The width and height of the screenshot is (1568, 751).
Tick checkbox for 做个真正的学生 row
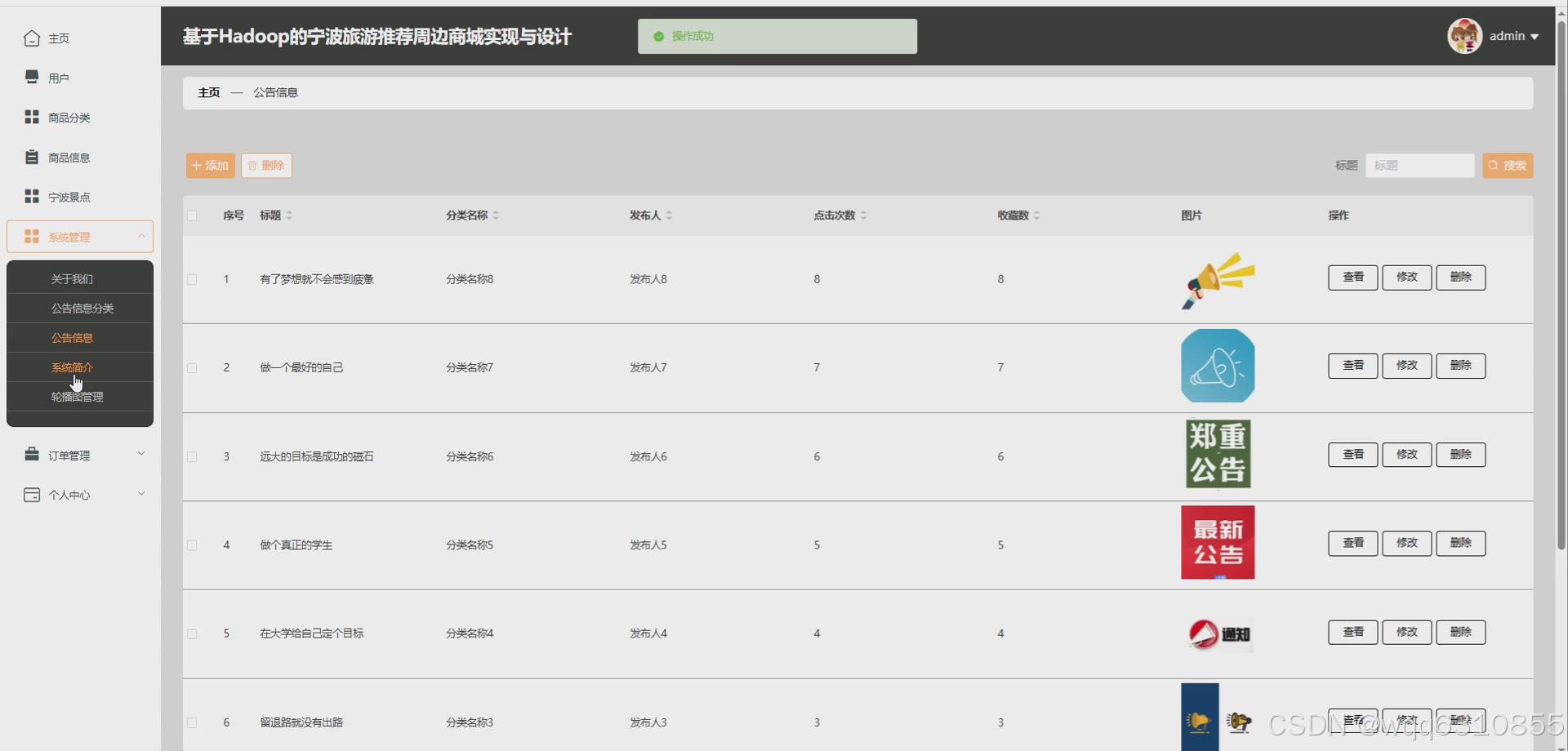(192, 545)
